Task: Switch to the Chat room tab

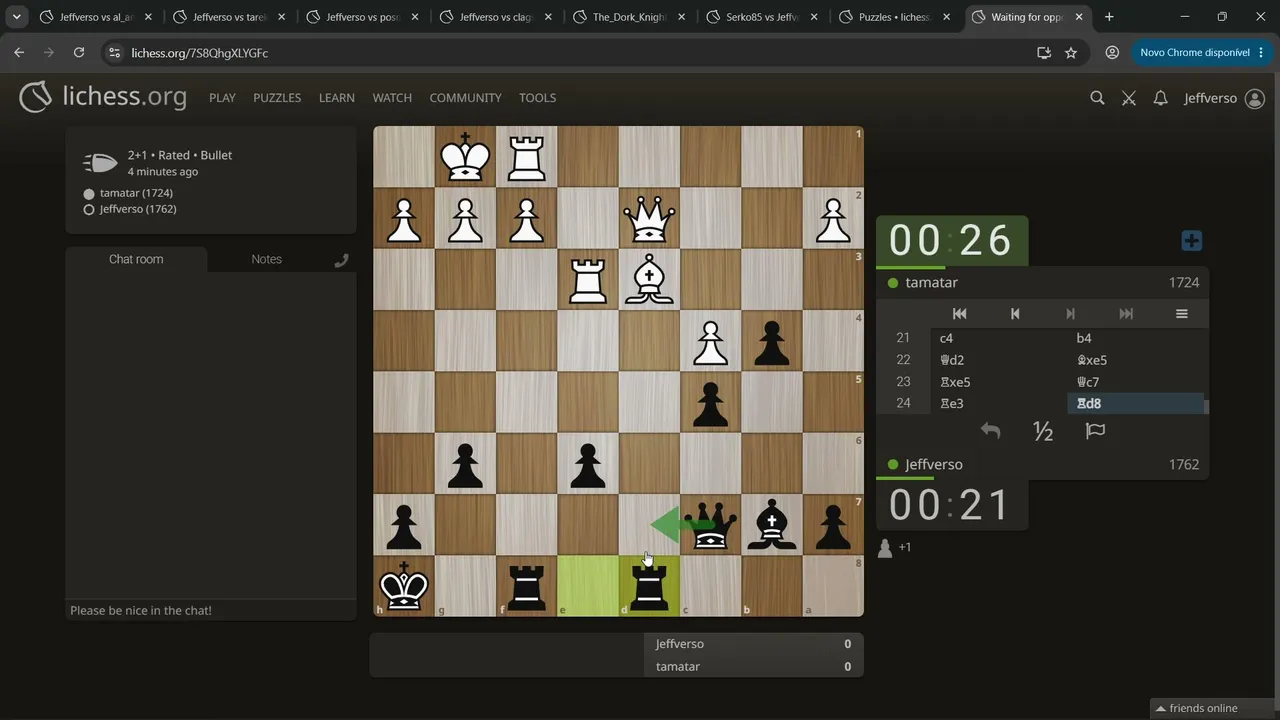Action: (x=136, y=259)
